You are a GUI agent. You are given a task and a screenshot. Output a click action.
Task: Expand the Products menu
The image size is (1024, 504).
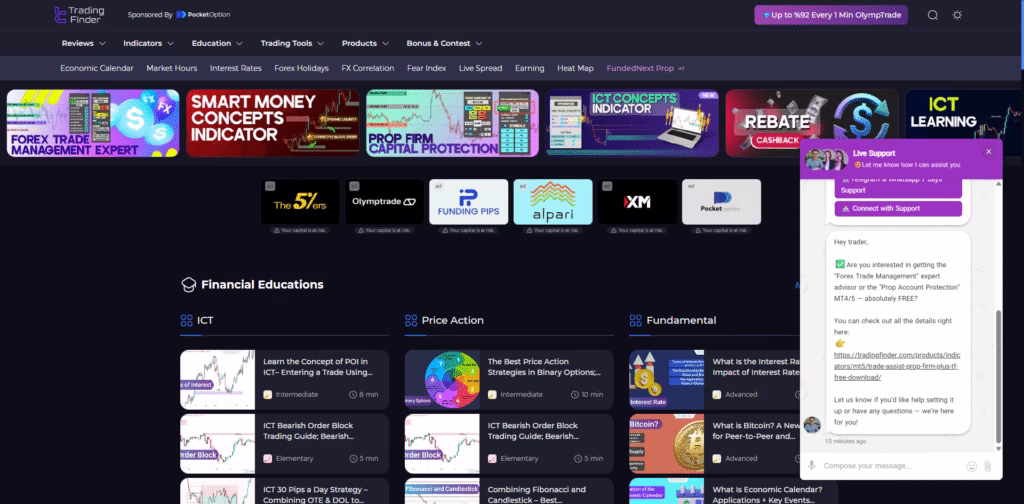366,43
